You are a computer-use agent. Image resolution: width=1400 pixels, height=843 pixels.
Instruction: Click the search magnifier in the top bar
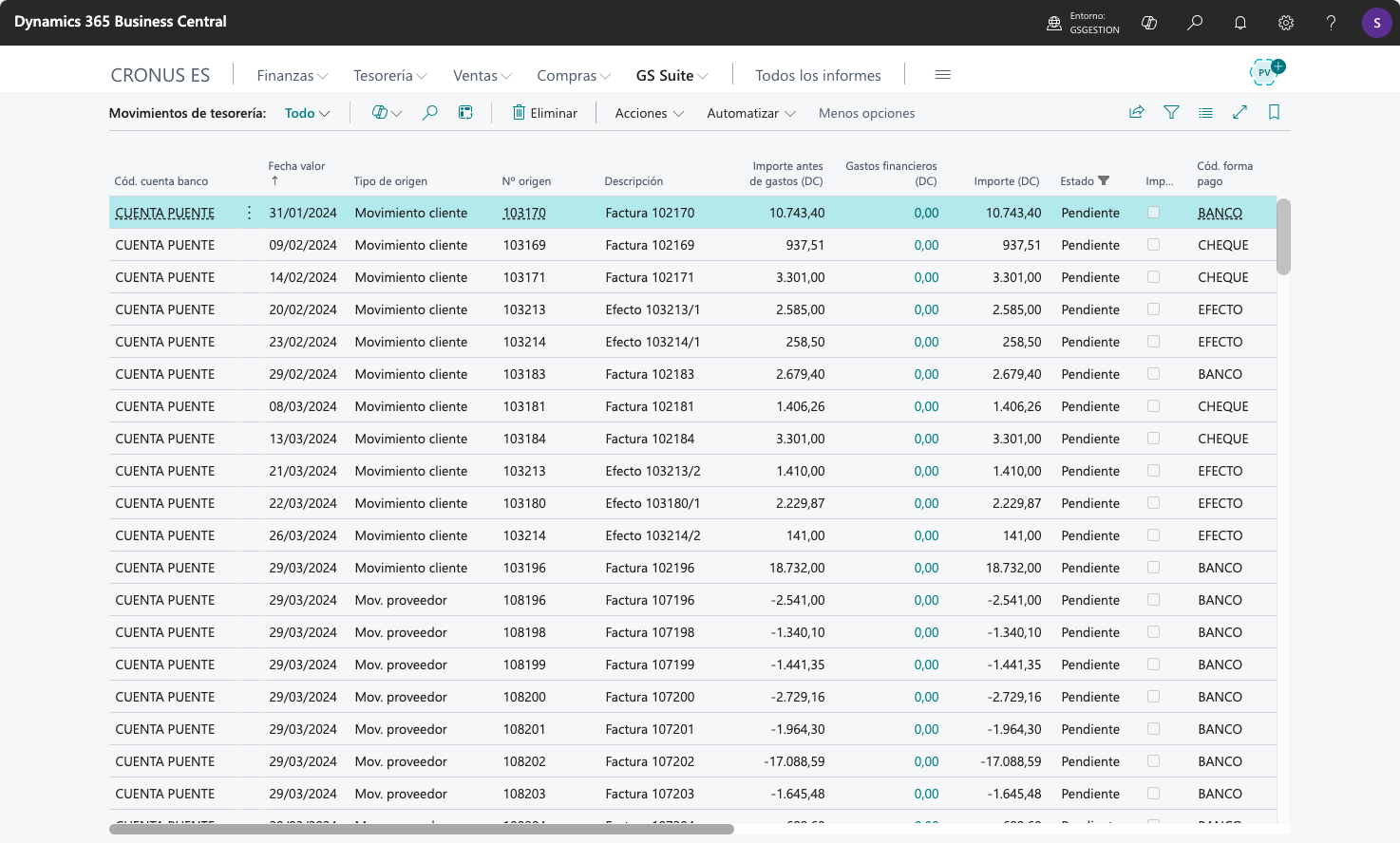[1195, 23]
